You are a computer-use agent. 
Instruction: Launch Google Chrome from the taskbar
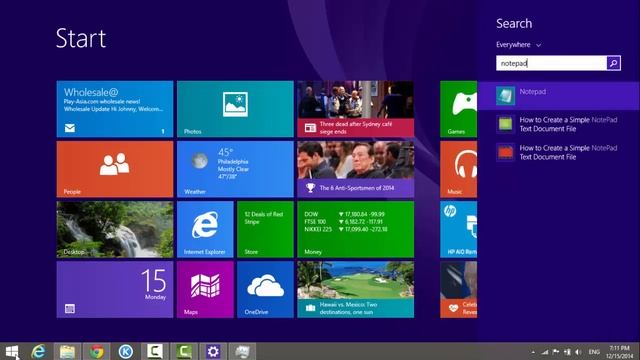[97, 351]
